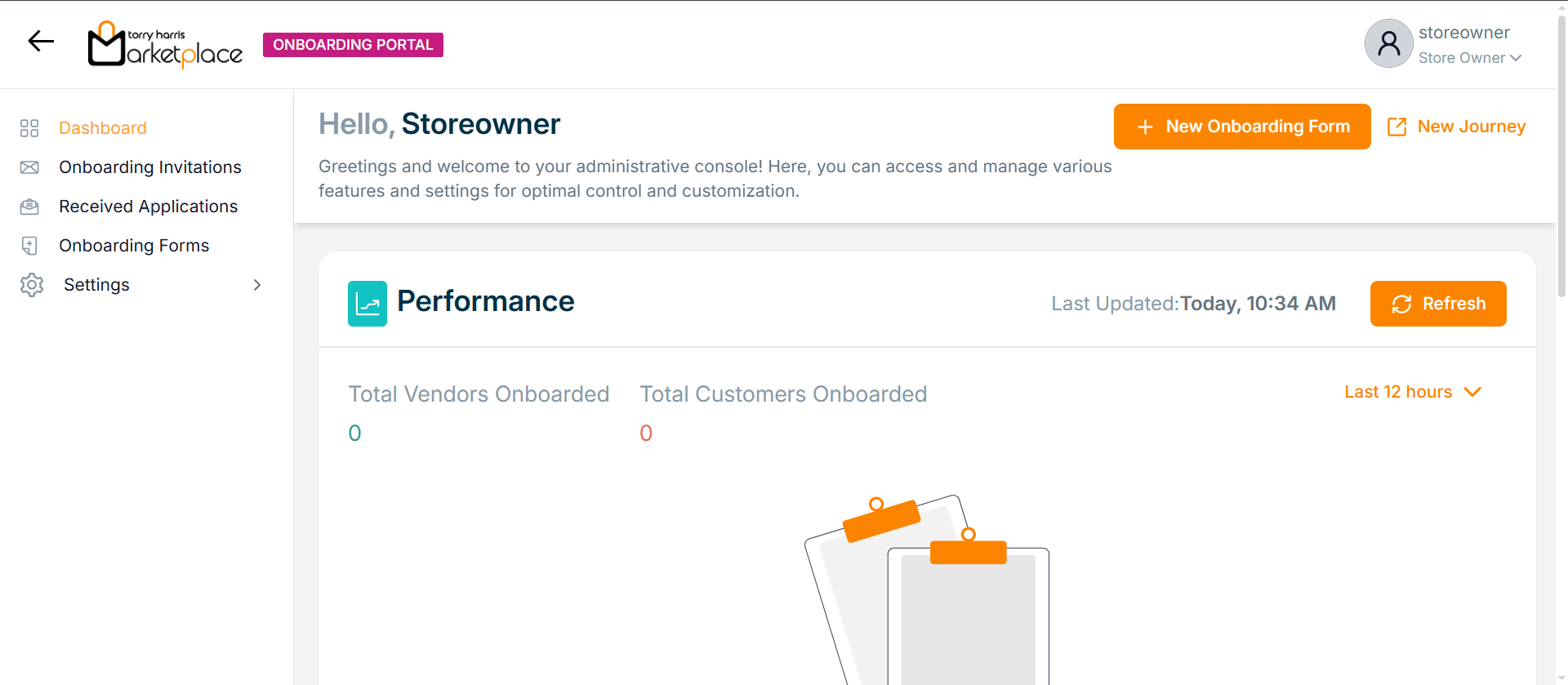Open the Last 12 hours dropdown
The width and height of the screenshot is (1568, 685).
point(1412,392)
